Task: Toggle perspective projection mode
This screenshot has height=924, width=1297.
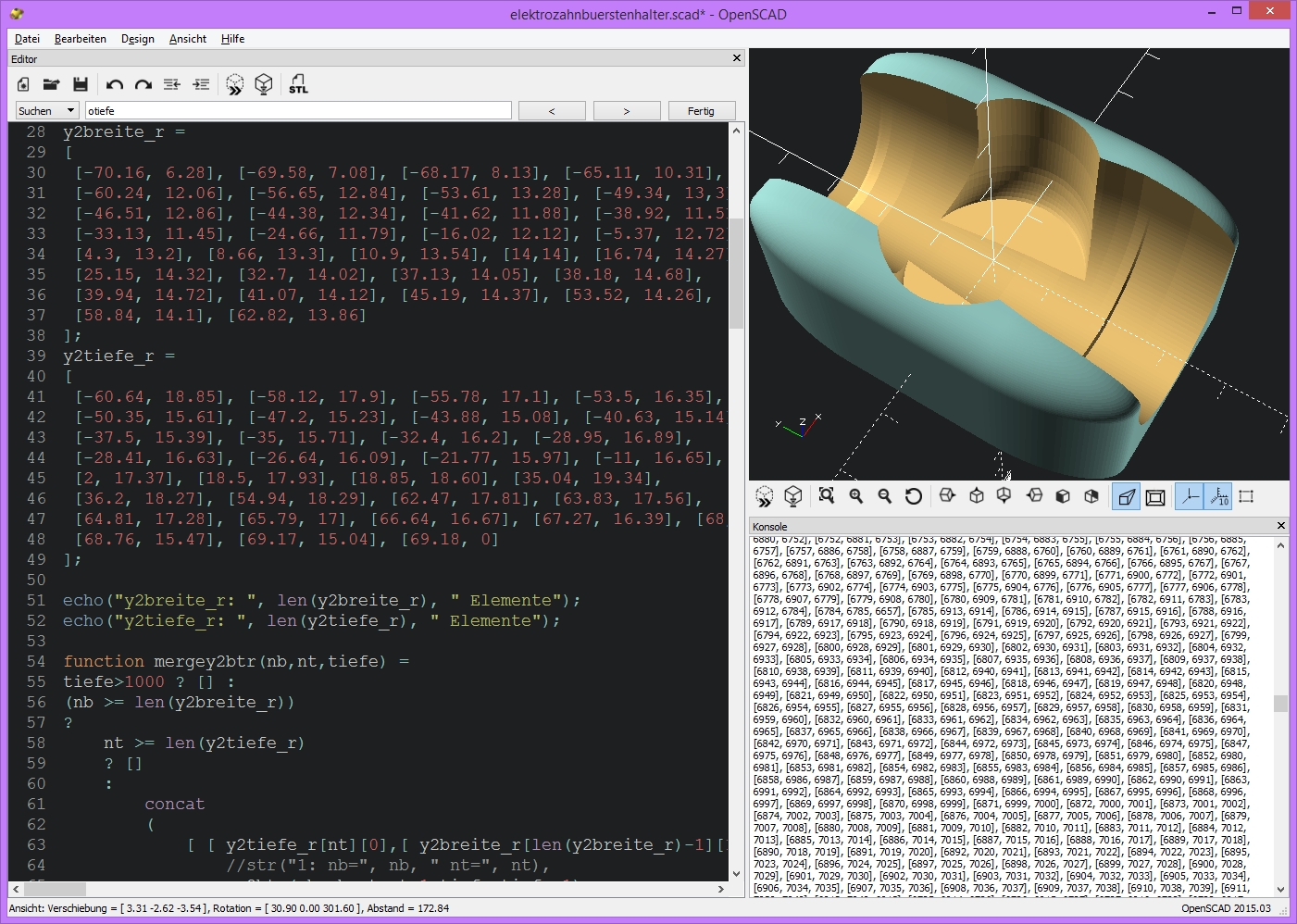Action: [x=1127, y=497]
